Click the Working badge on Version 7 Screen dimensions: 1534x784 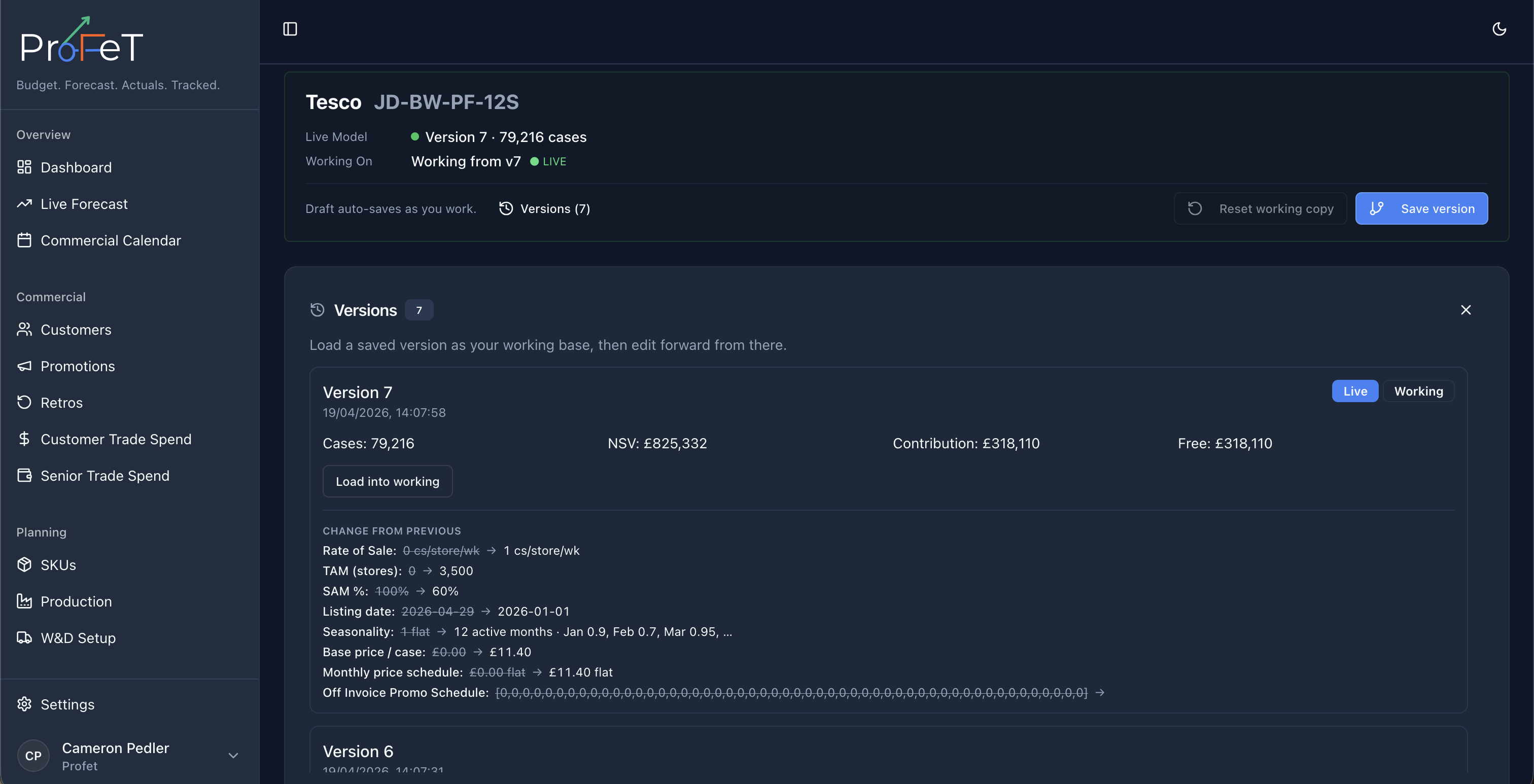[x=1418, y=391]
